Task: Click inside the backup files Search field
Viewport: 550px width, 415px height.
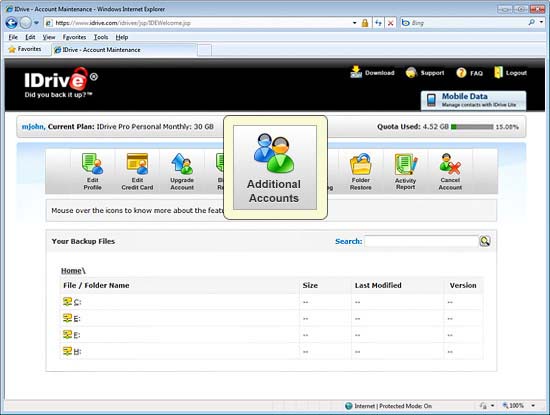Action: pos(422,241)
